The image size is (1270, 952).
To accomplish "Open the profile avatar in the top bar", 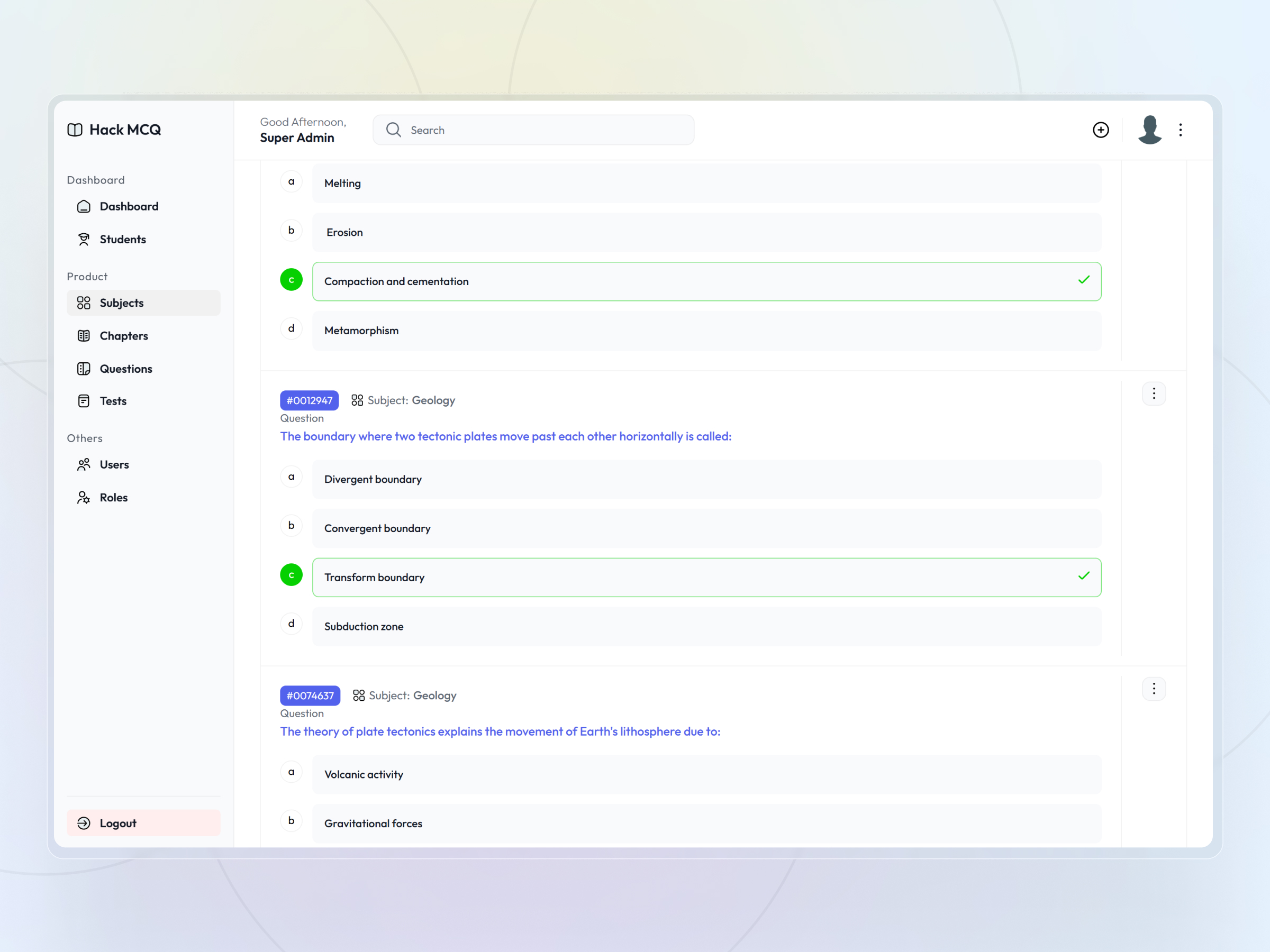I will [1149, 130].
